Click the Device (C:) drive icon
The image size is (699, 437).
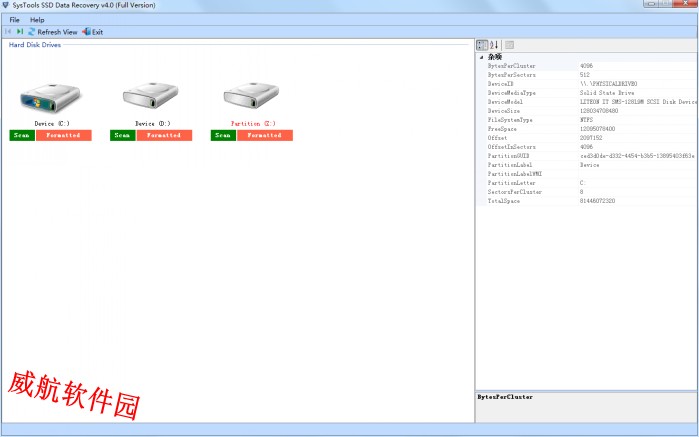(50, 97)
